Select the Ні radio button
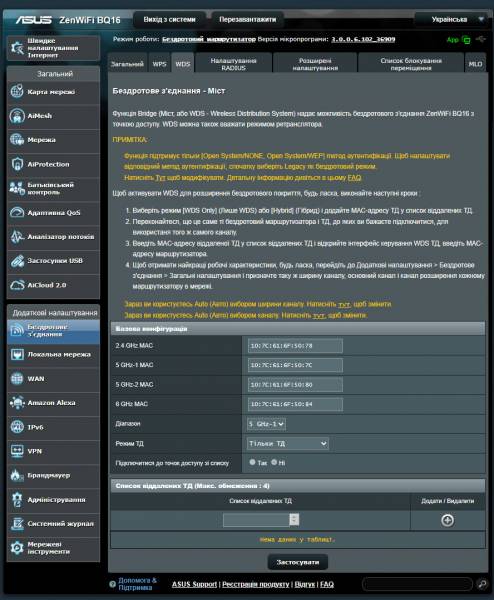Screen dimensions: 494x600 click(274, 462)
